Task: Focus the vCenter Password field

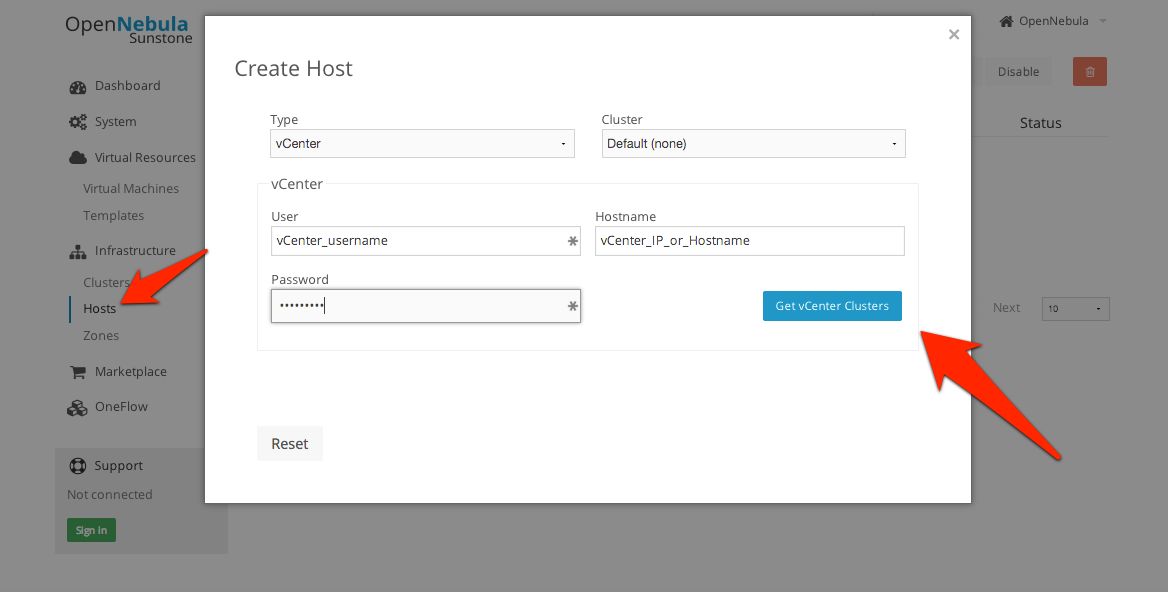Action: pos(425,306)
